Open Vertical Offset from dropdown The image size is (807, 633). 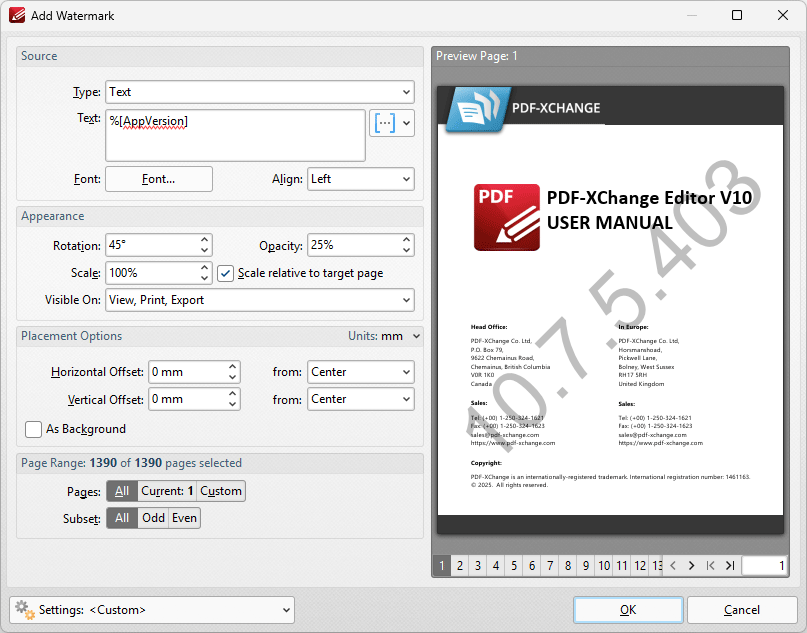point(361,399)
